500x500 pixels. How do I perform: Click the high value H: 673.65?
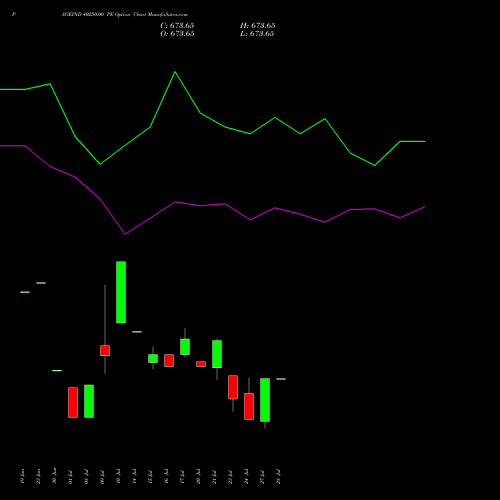(x=258, y=26)
